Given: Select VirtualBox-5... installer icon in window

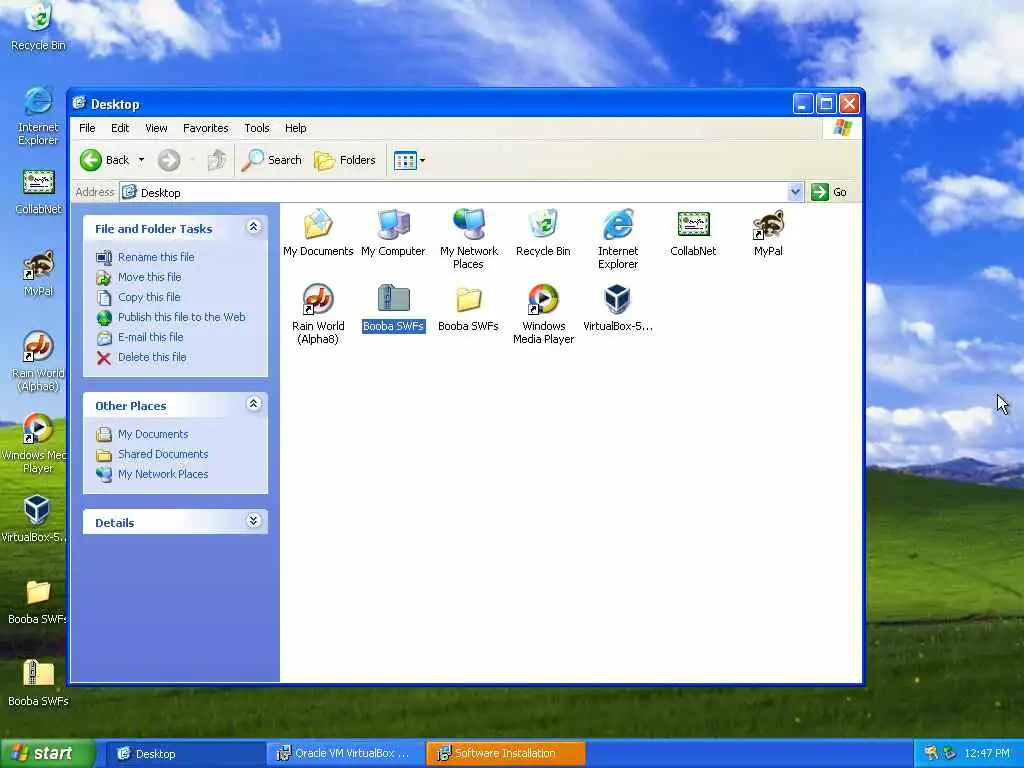Looking at the screenshot, I should coord(618,299).
